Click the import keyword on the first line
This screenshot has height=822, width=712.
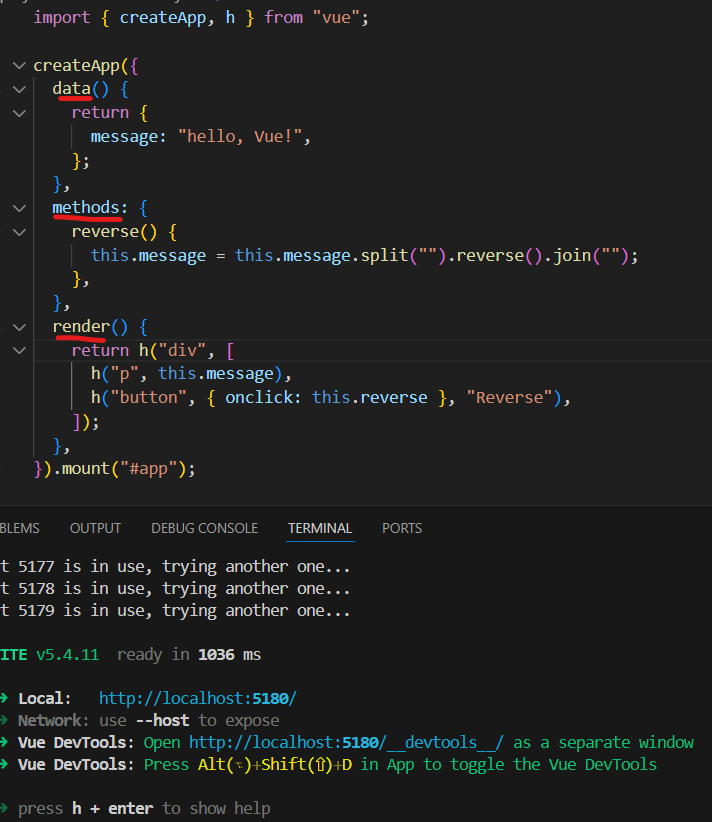(x=62, y=17)
